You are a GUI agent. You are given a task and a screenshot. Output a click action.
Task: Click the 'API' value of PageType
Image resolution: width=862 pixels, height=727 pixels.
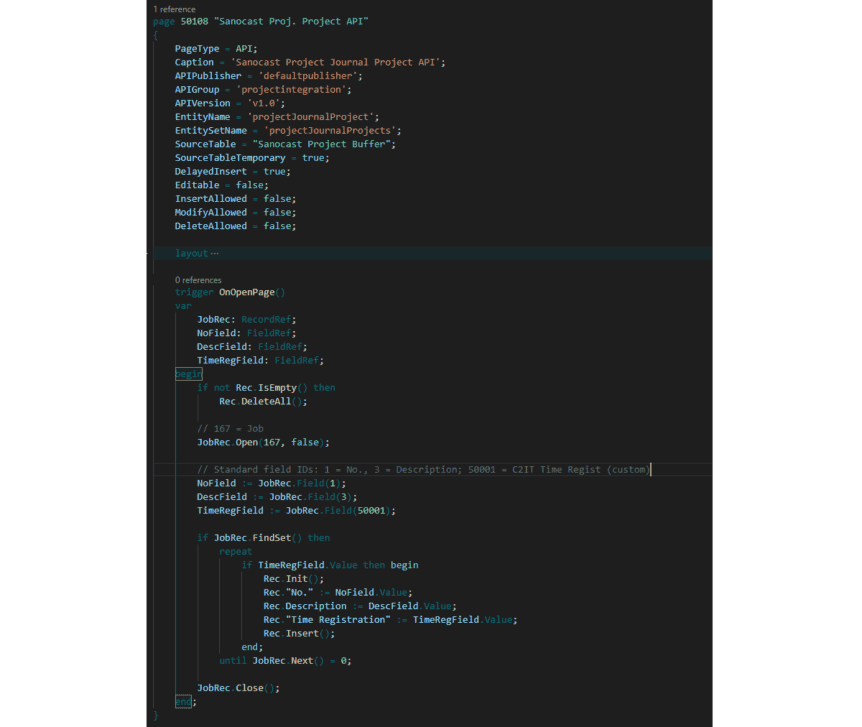click(242, 48)
